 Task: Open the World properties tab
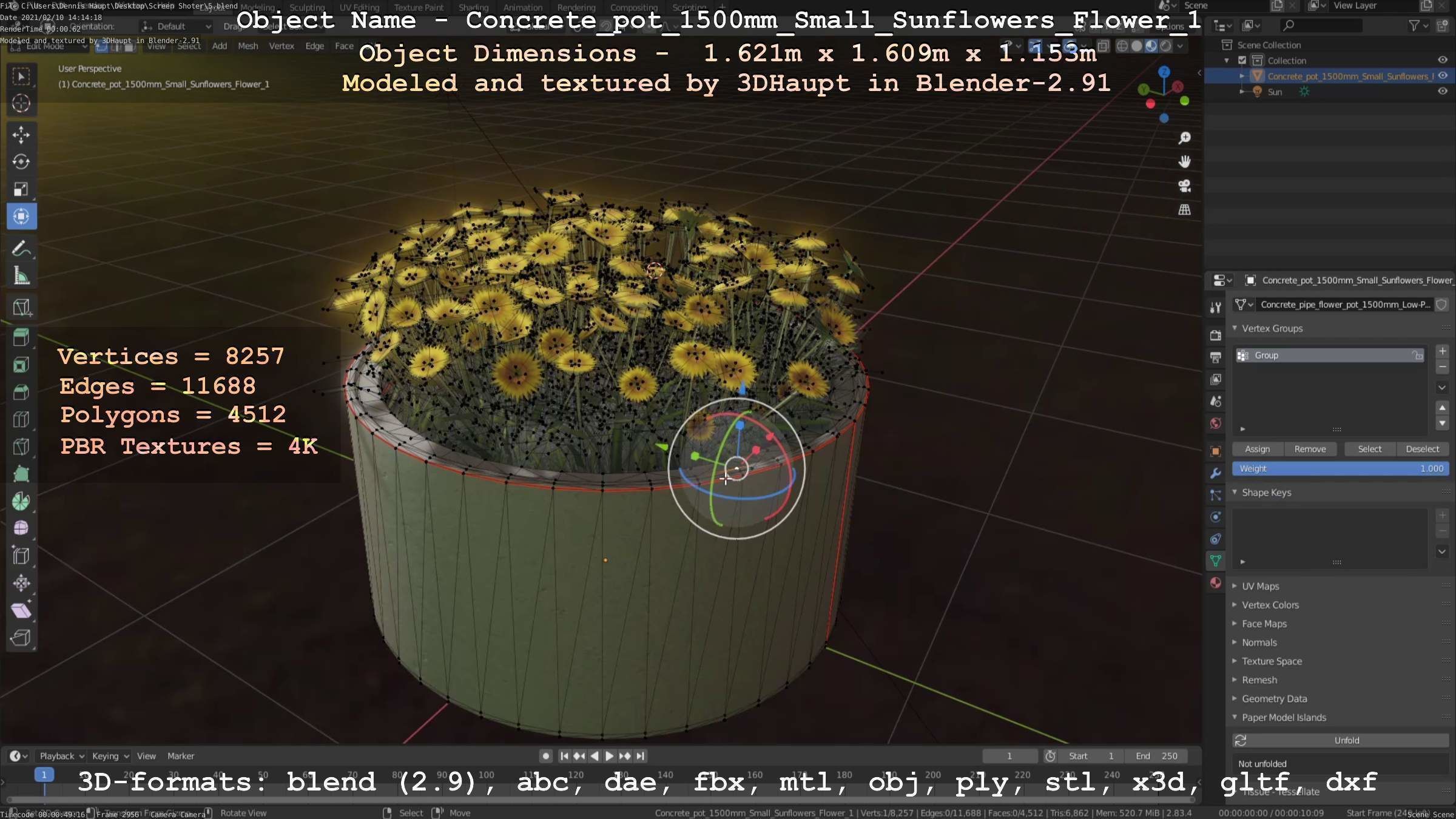pos(1215,423)
